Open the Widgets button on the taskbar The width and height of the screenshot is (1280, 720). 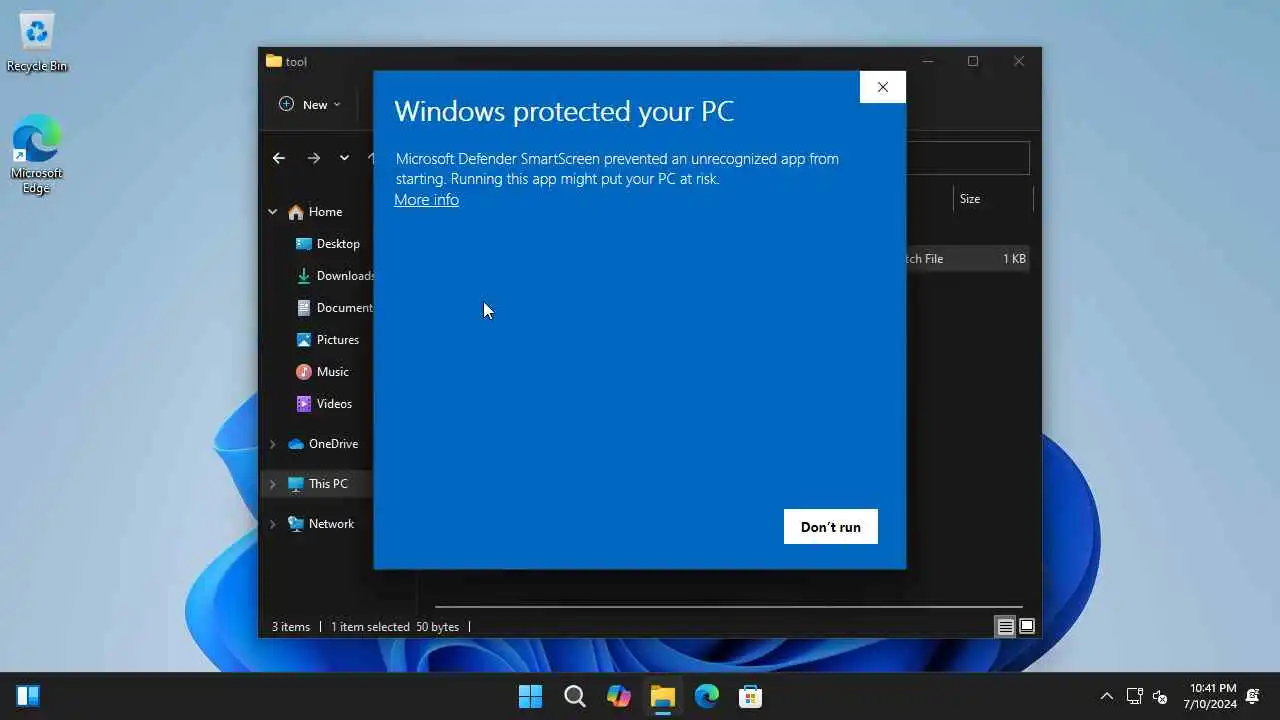tap(28, 696)
